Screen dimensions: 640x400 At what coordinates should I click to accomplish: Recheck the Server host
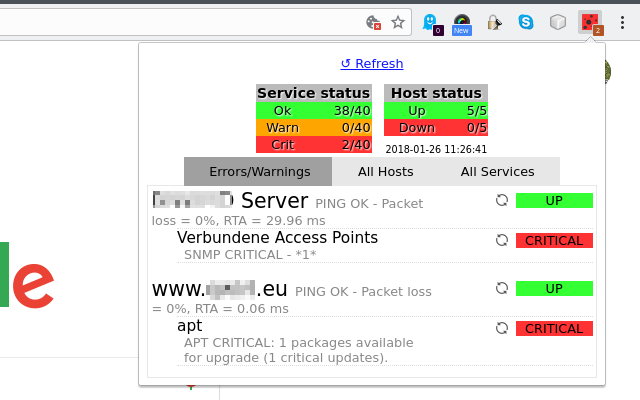coord(502,200)
